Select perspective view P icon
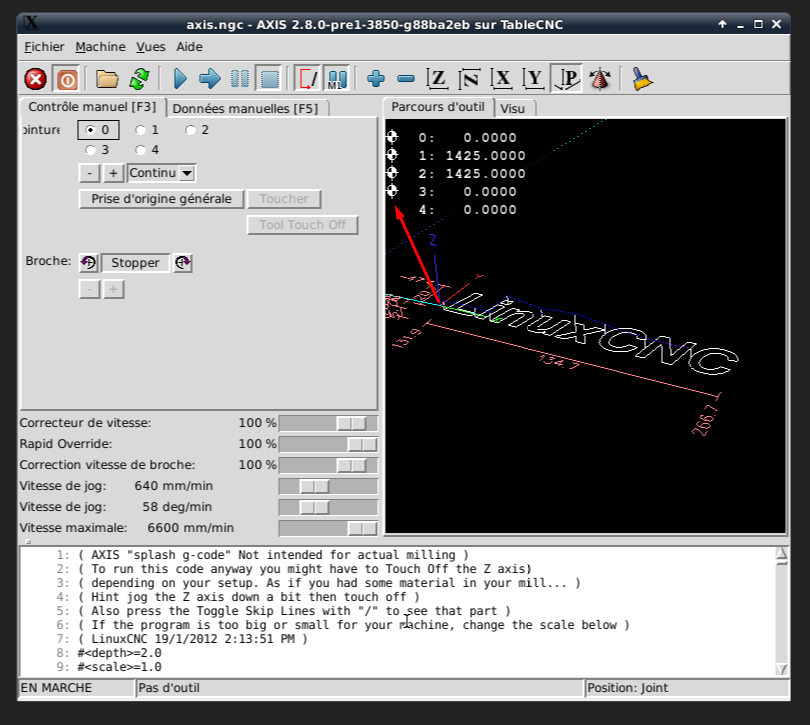 [x=566, y=79]
